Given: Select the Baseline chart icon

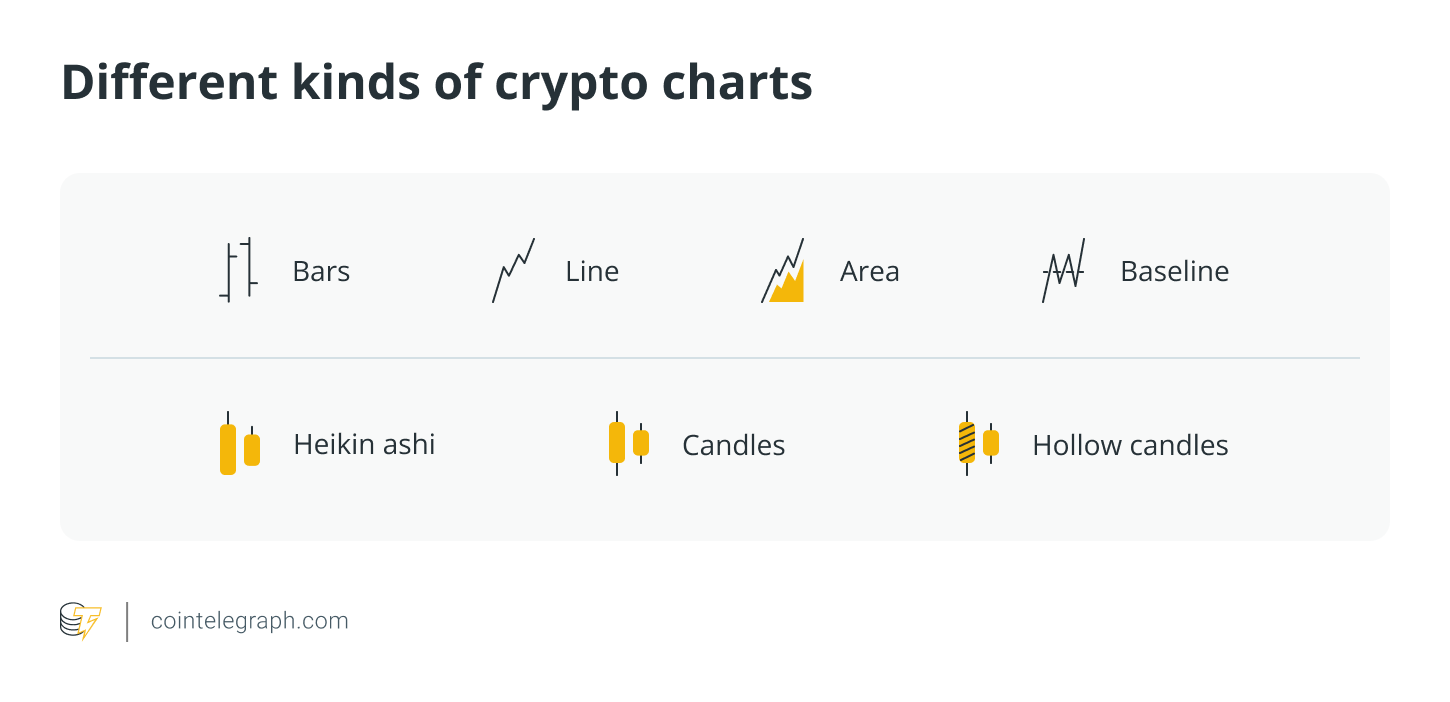Looking at the screenshot, I should click(1063, 271).
